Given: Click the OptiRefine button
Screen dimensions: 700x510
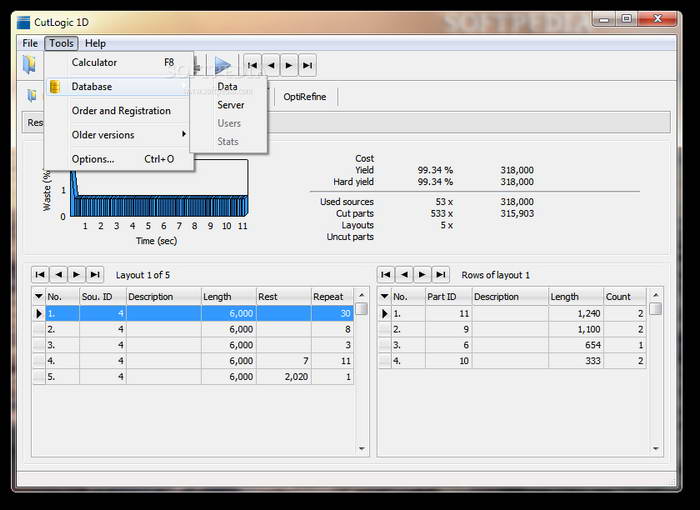Looking at the screenshot, I should coord(306,97).
